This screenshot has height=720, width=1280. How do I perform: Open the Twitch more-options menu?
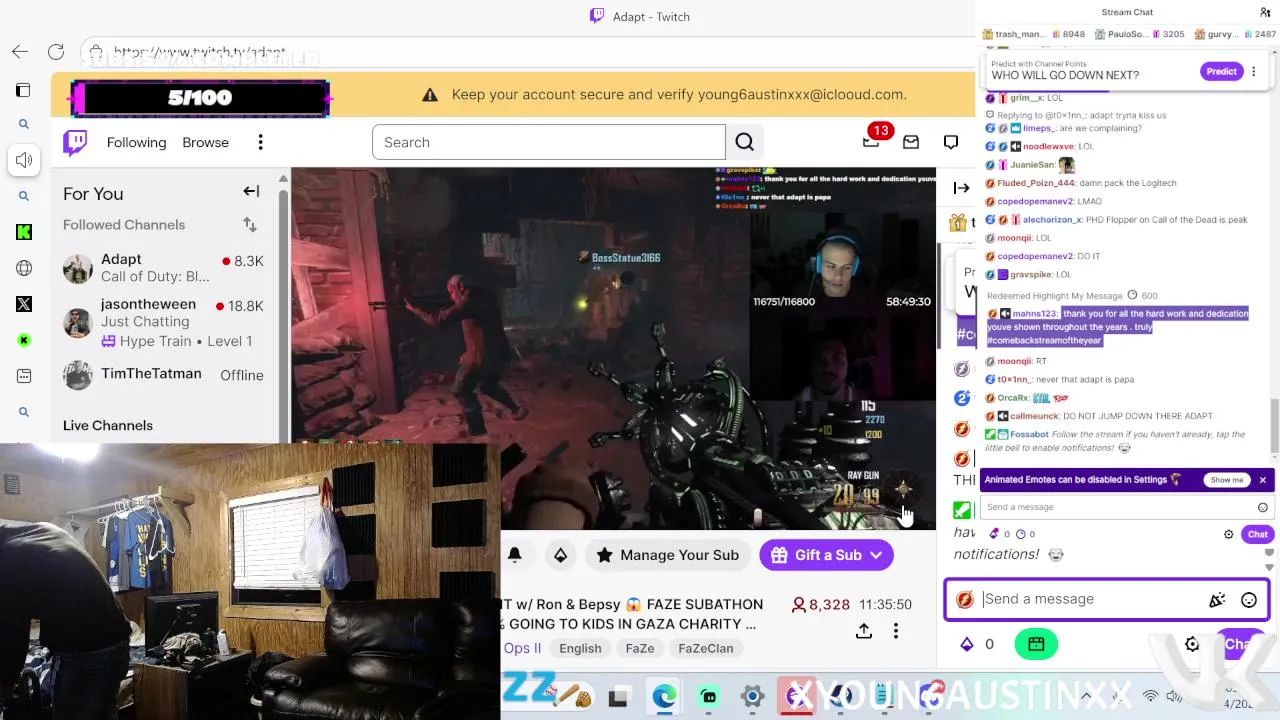[260, 142]
